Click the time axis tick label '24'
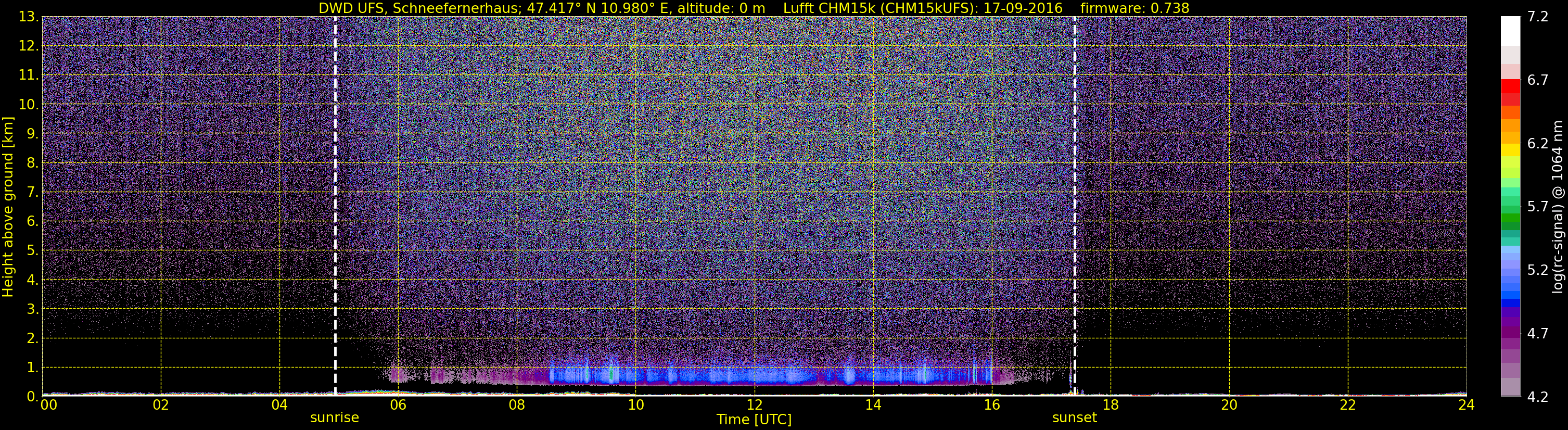 [x=1467, y=405]
